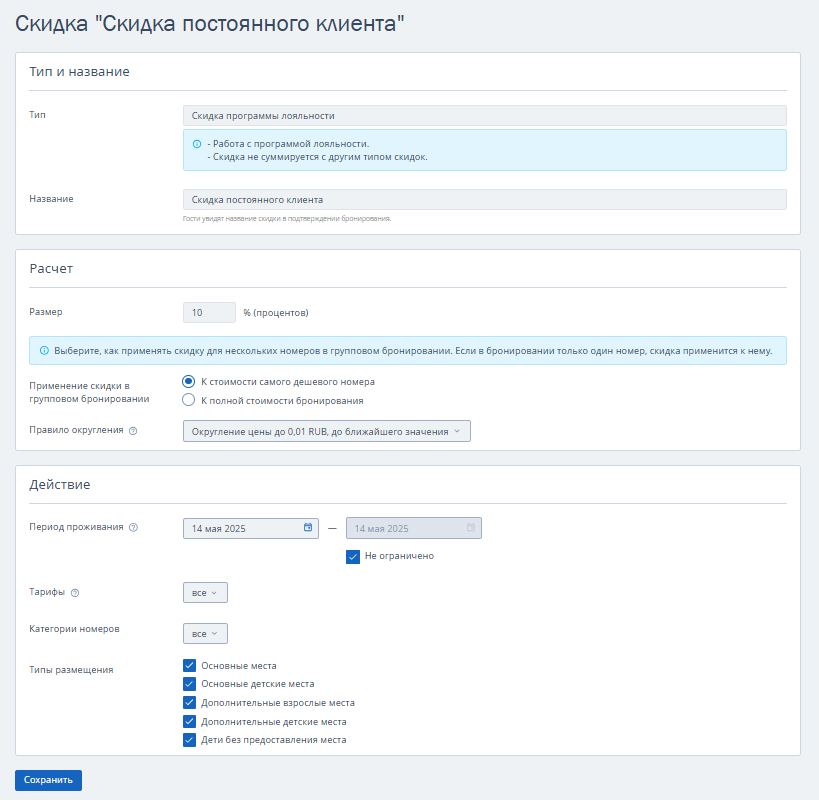Uncheck Дети без предоставления места

click(190, 740)
